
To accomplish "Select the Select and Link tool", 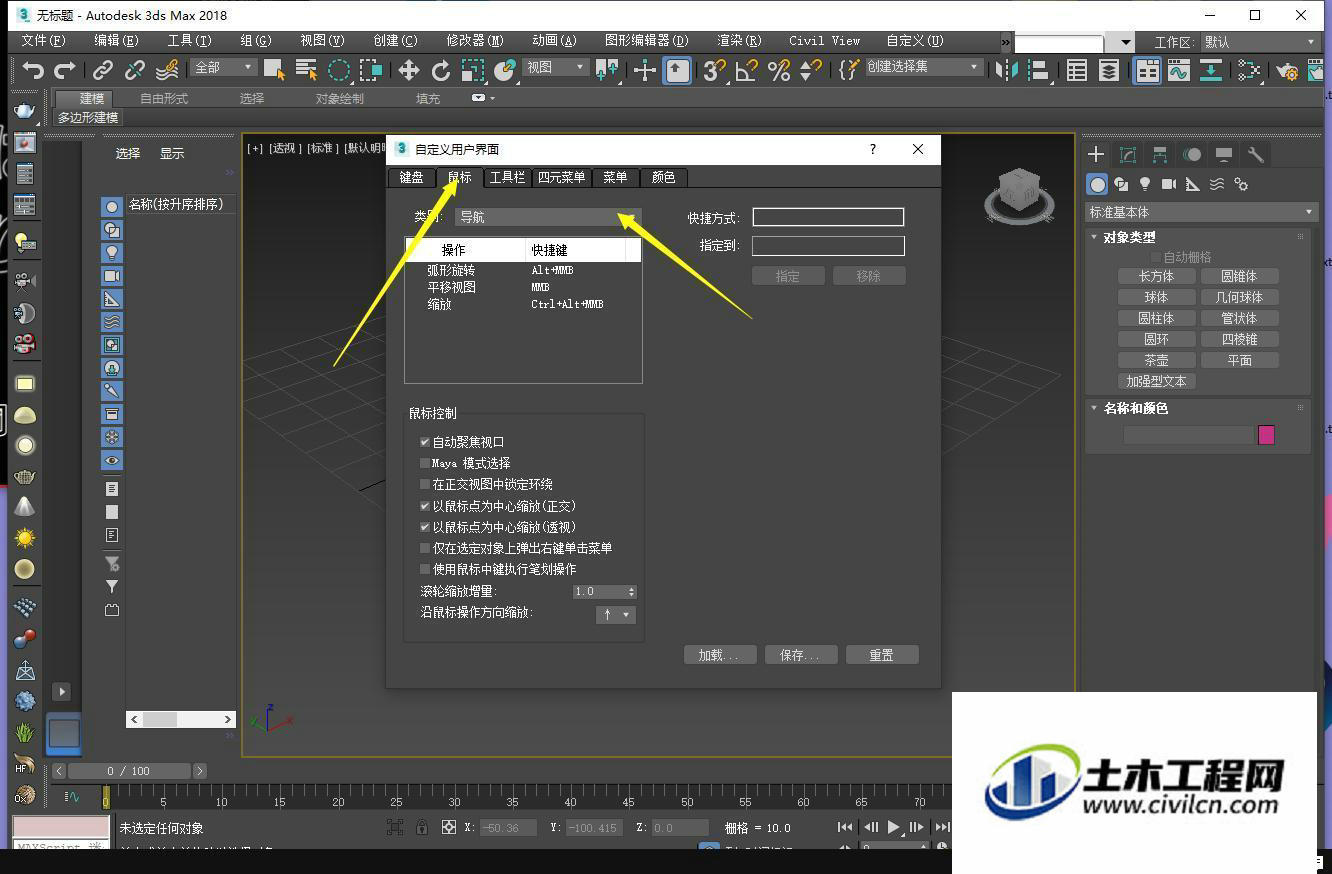I will pyautogui.click(x=103, y=70).
